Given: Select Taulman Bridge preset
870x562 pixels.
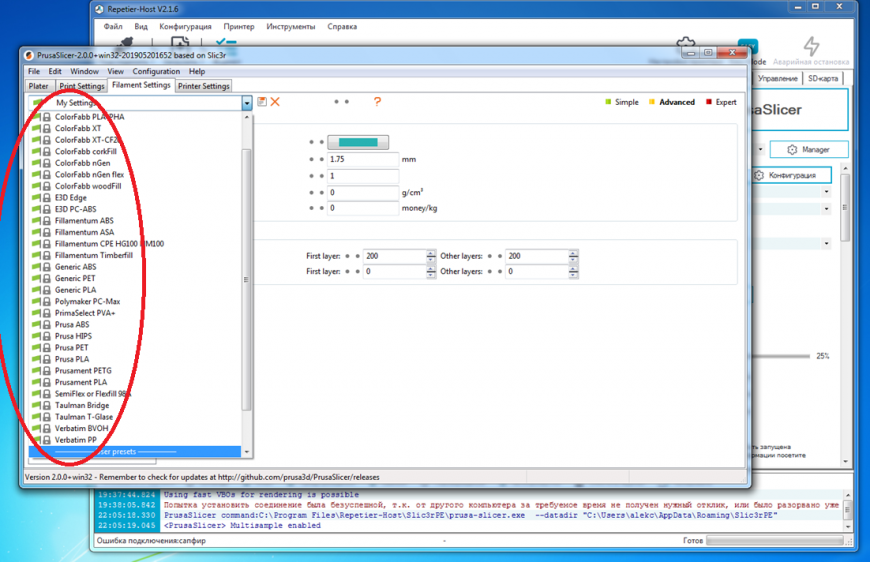Looking at the screenshot, I should [x=135, y=406].
